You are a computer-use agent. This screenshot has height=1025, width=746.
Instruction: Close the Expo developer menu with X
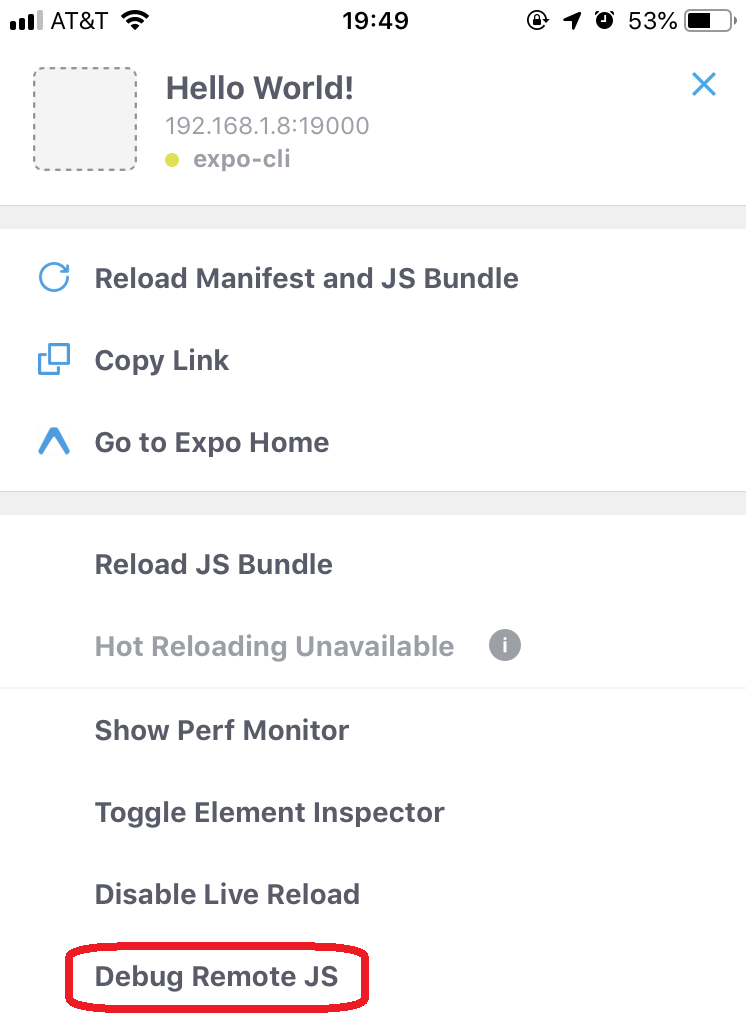tap(704, 84)
